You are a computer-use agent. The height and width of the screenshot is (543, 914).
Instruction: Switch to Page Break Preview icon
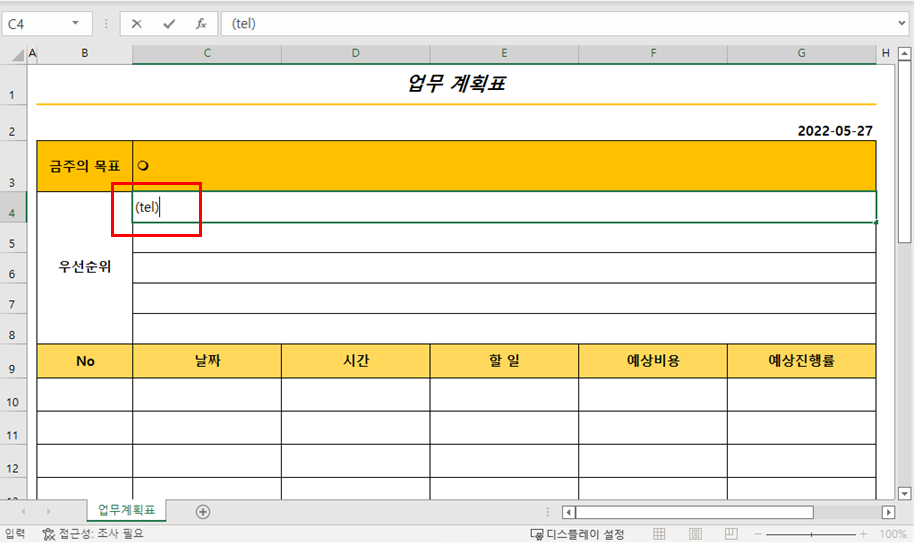pyautogui.click(x=731, y=534)
